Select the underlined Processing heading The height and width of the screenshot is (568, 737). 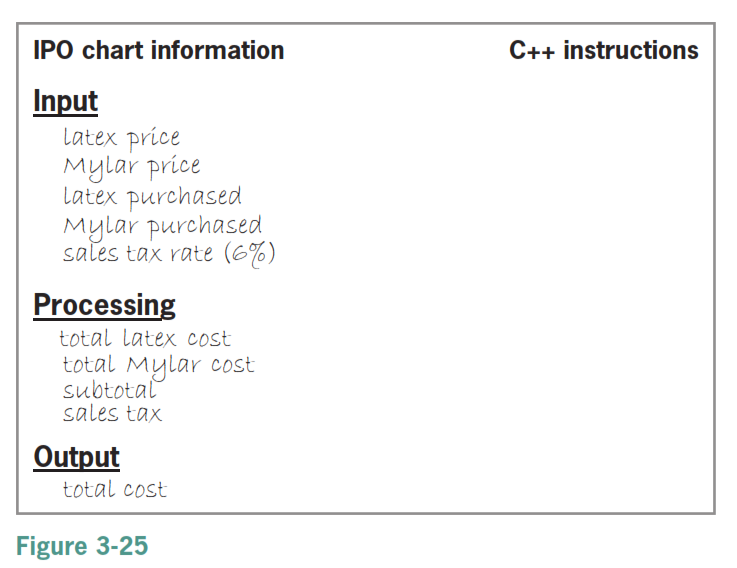(x=104, y=306)
